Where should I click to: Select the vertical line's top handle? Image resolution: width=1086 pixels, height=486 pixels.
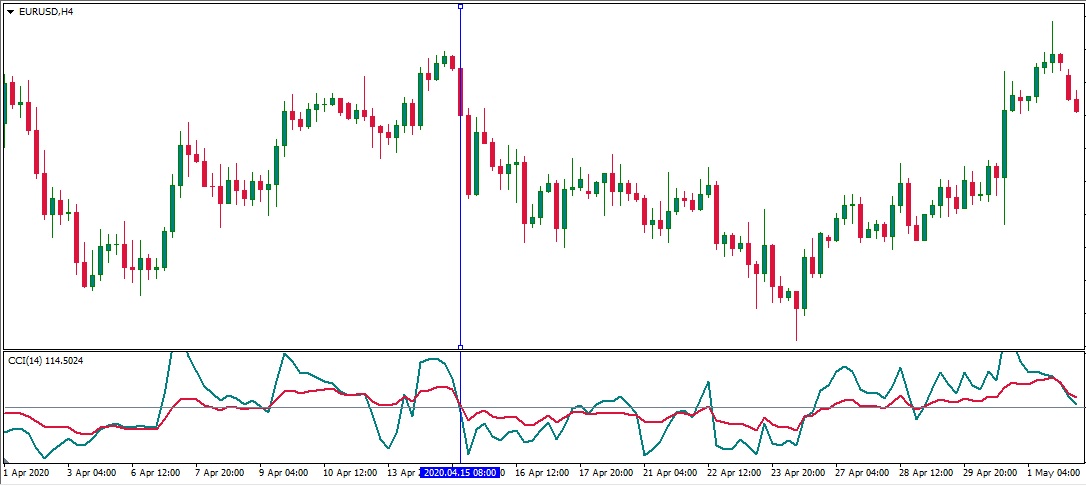pos(461,6)
